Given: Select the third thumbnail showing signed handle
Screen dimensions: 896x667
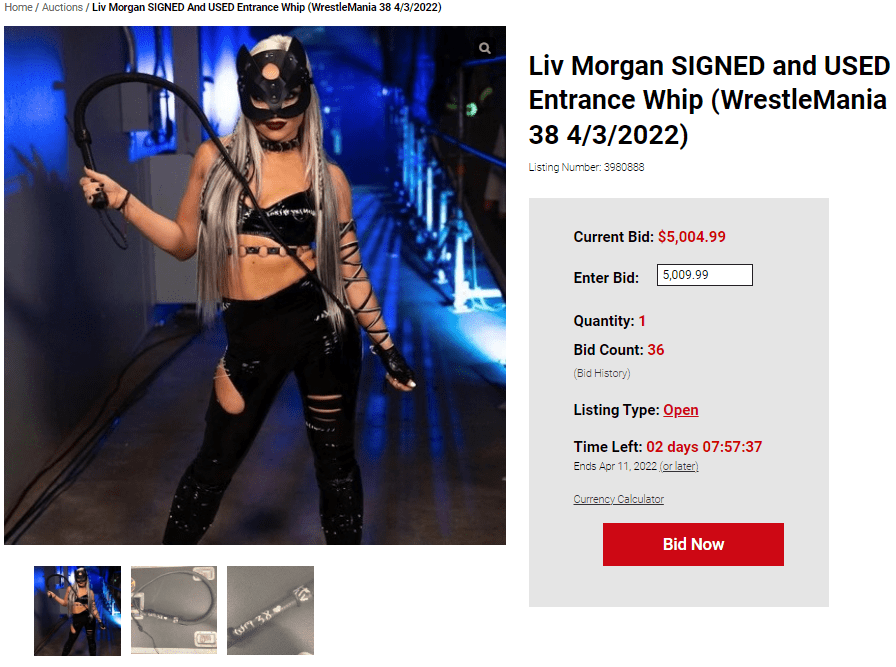Looking at the screenshot, I should 270,610.
